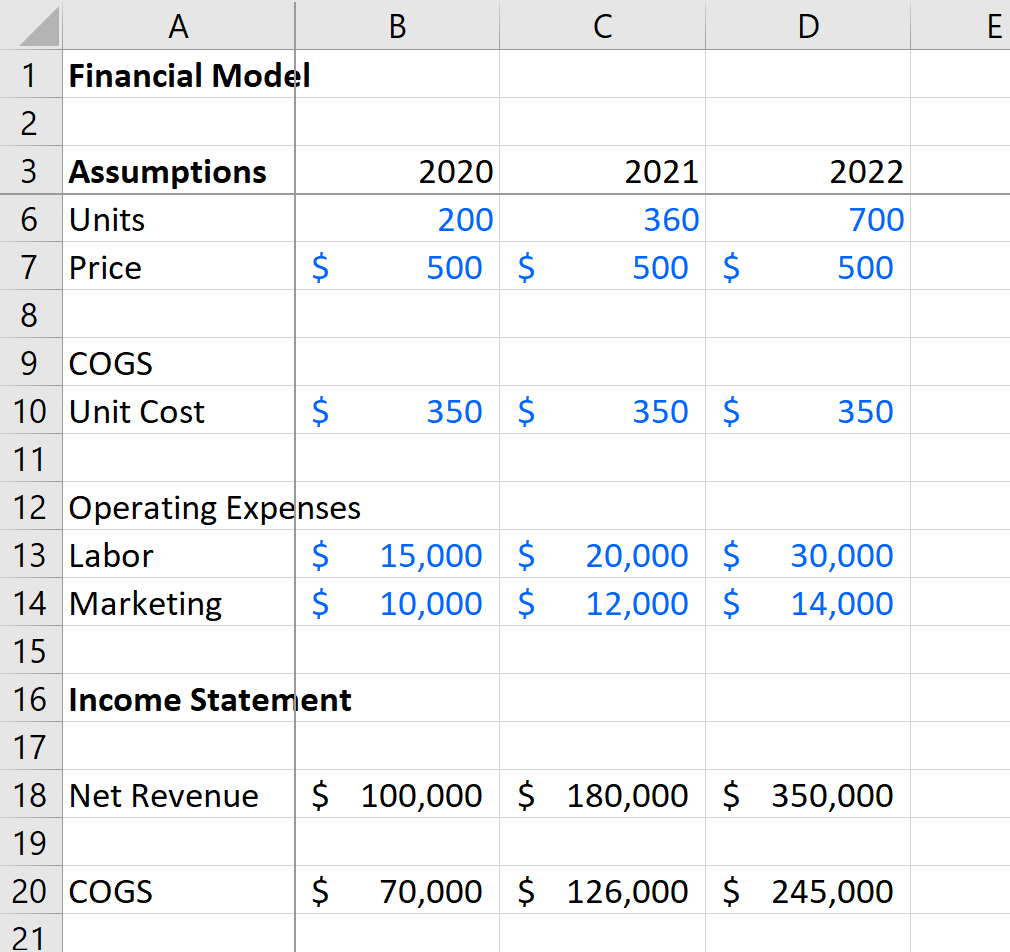Select row 1 header

(x=30, y=75)
